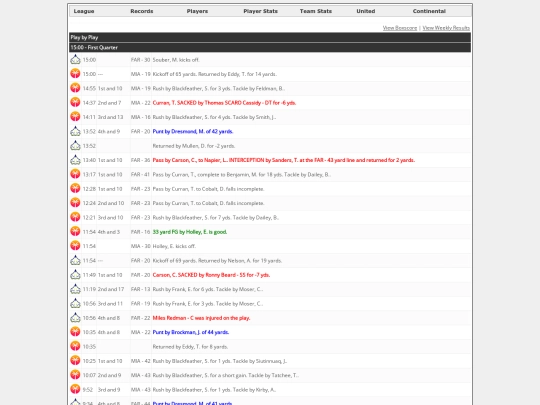Click team logo on 10:07 2nd and 9 row

point(75,375)
